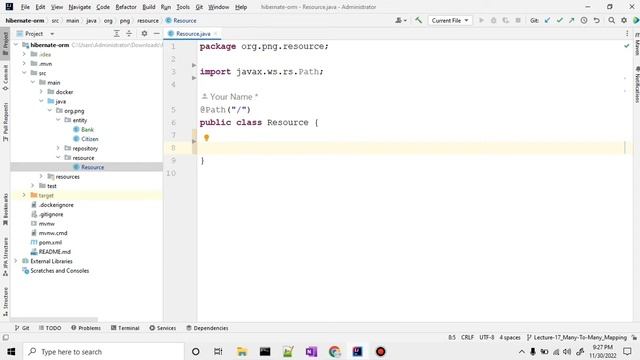The image size is (640, 360).
Task: Click the UTF-8 encoding indicator
Action: [487, 337]
